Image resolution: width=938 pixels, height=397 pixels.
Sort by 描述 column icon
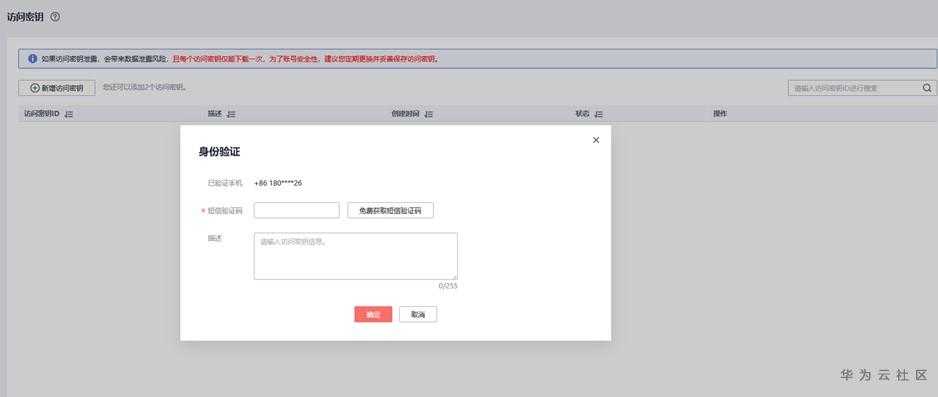tap(231, 114)
